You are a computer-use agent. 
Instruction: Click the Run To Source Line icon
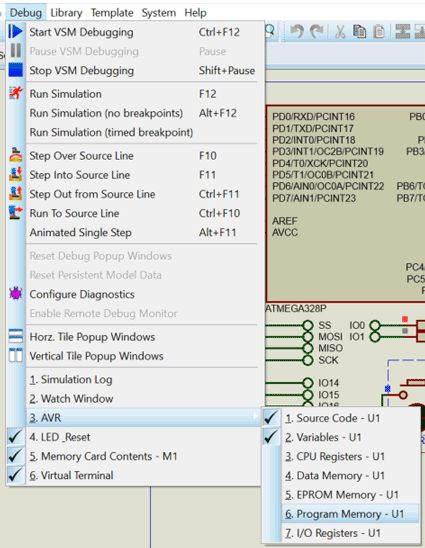[x=15, y=213]
